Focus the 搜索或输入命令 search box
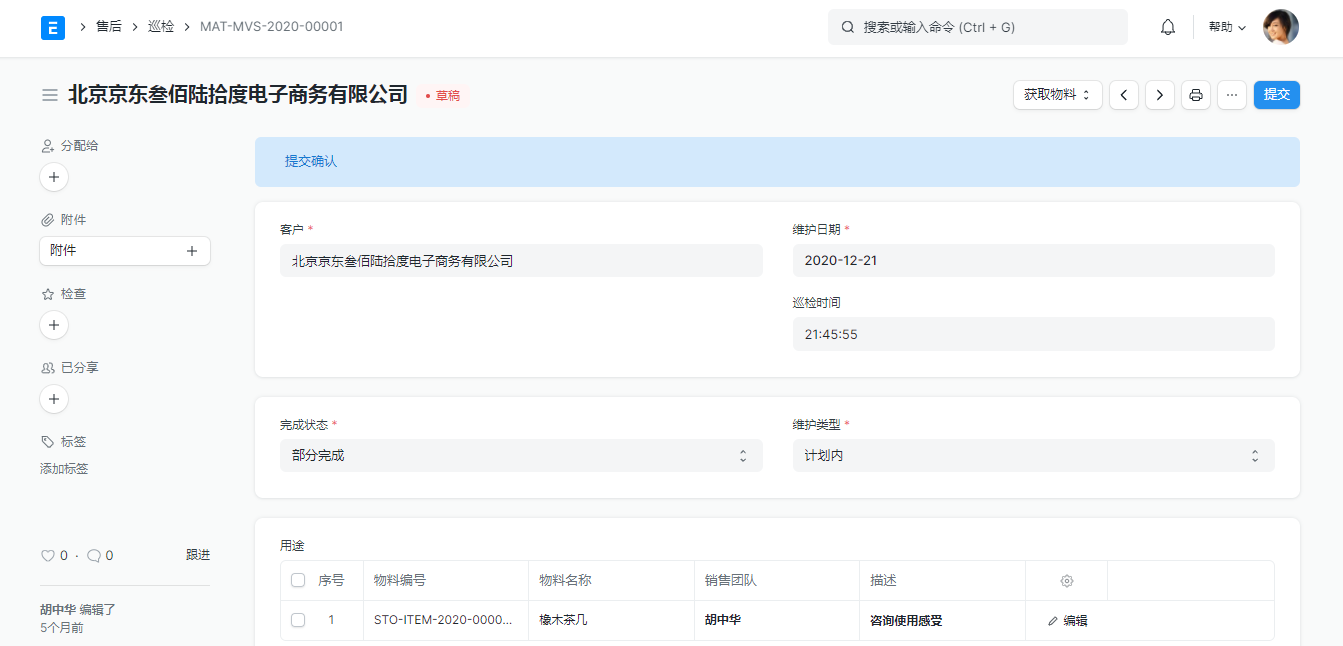This screenshot has width=1343, height=646. point(978,27)
